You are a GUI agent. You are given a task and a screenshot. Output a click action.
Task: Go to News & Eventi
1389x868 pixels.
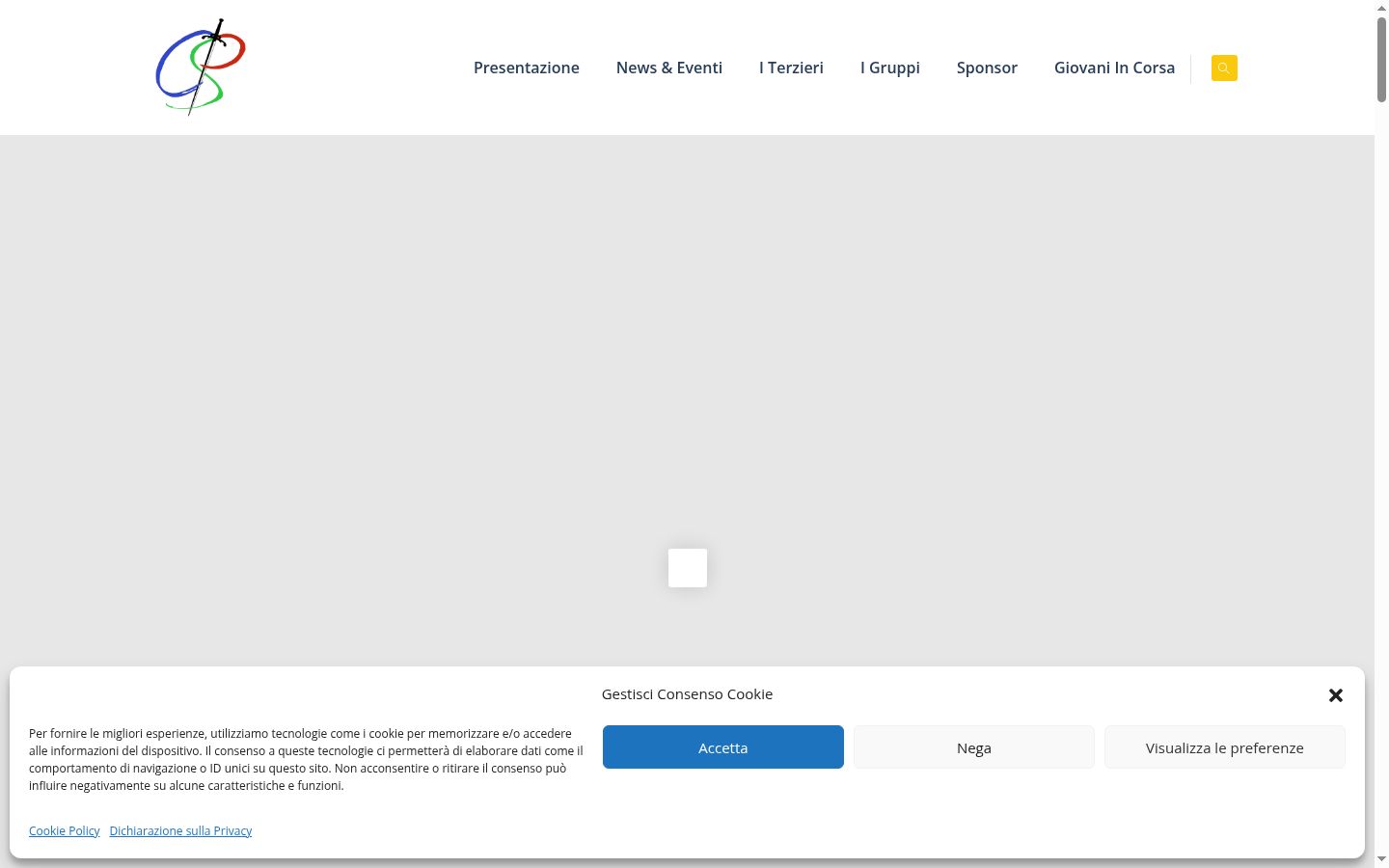click(669, 68)
